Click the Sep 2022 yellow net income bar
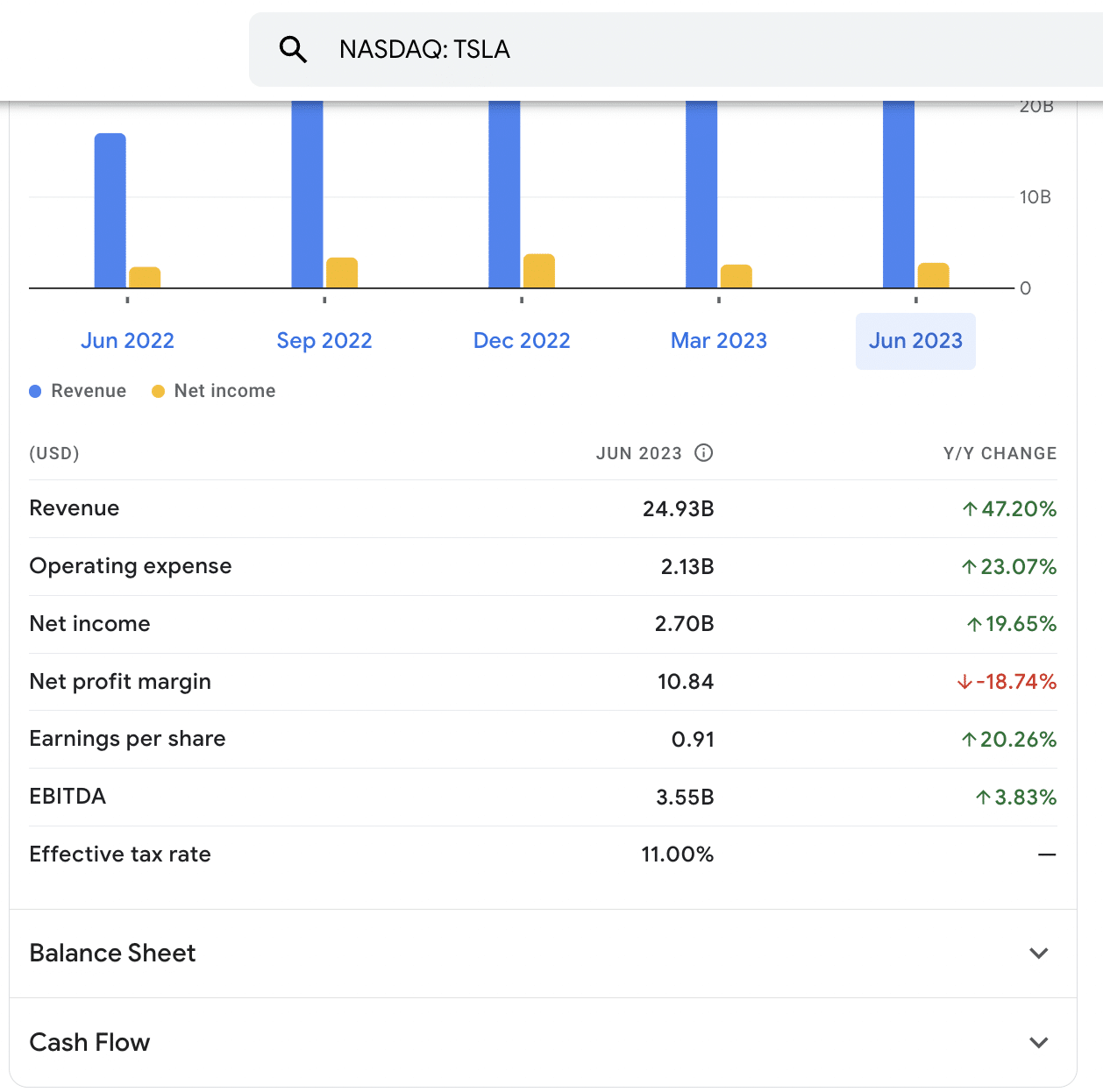The height and width of the screenshot is (1092, 1103). tap(342, 273)
